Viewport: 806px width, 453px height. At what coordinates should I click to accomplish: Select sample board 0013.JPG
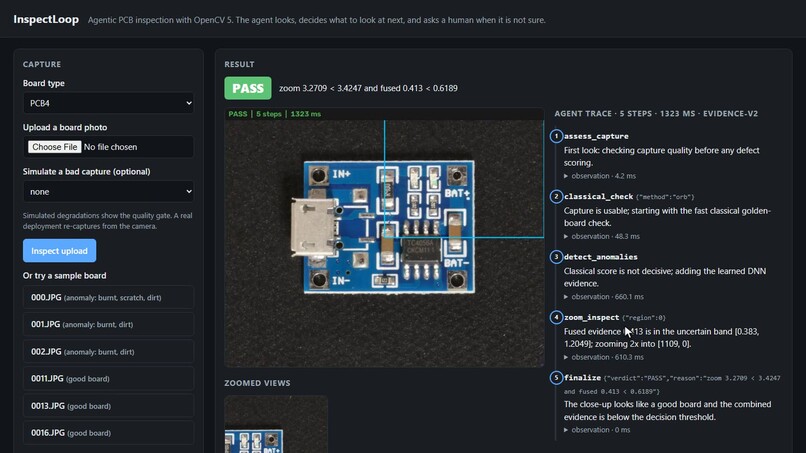(108, 406)
